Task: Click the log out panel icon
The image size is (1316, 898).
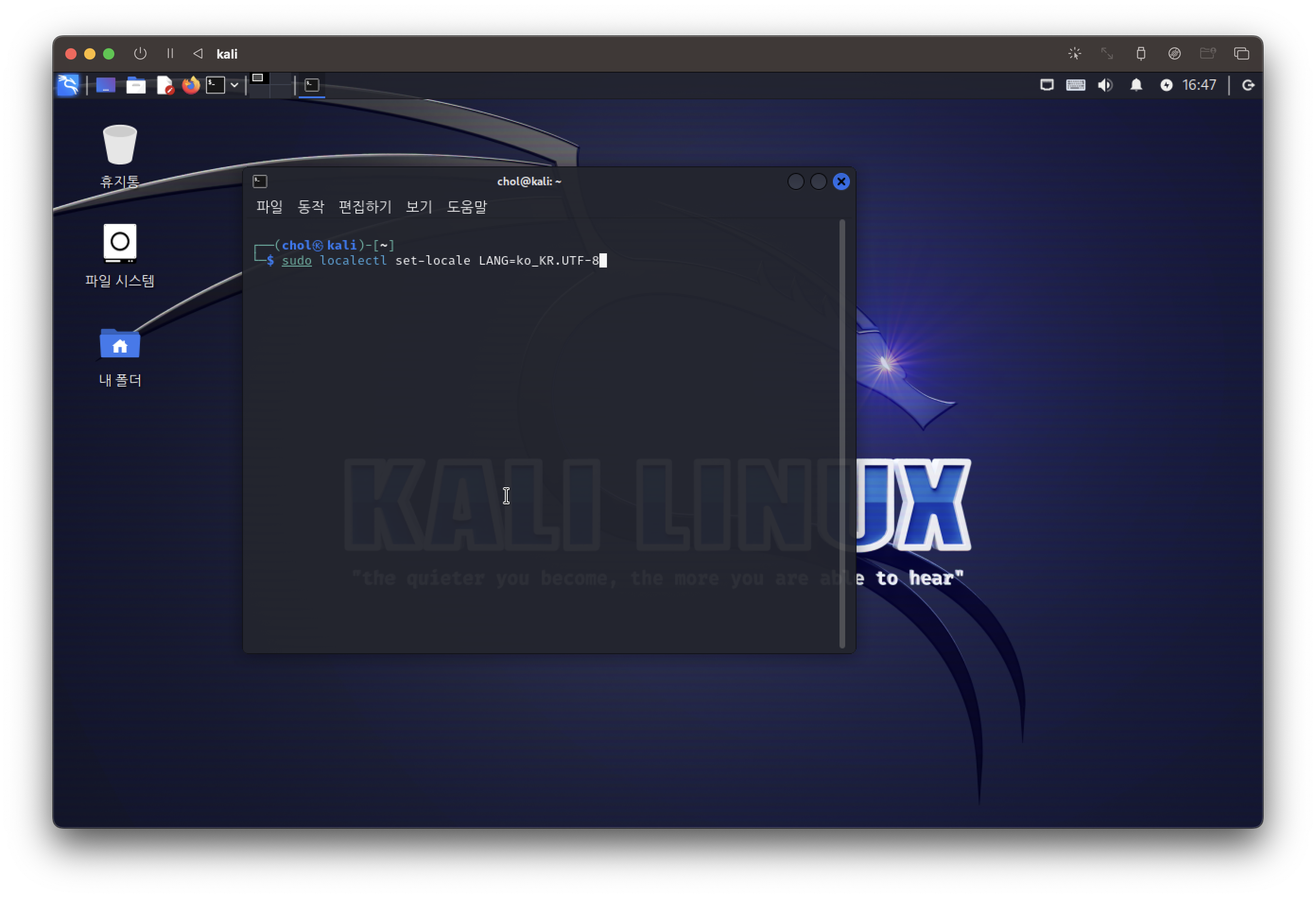Action: click(1248, 85)
